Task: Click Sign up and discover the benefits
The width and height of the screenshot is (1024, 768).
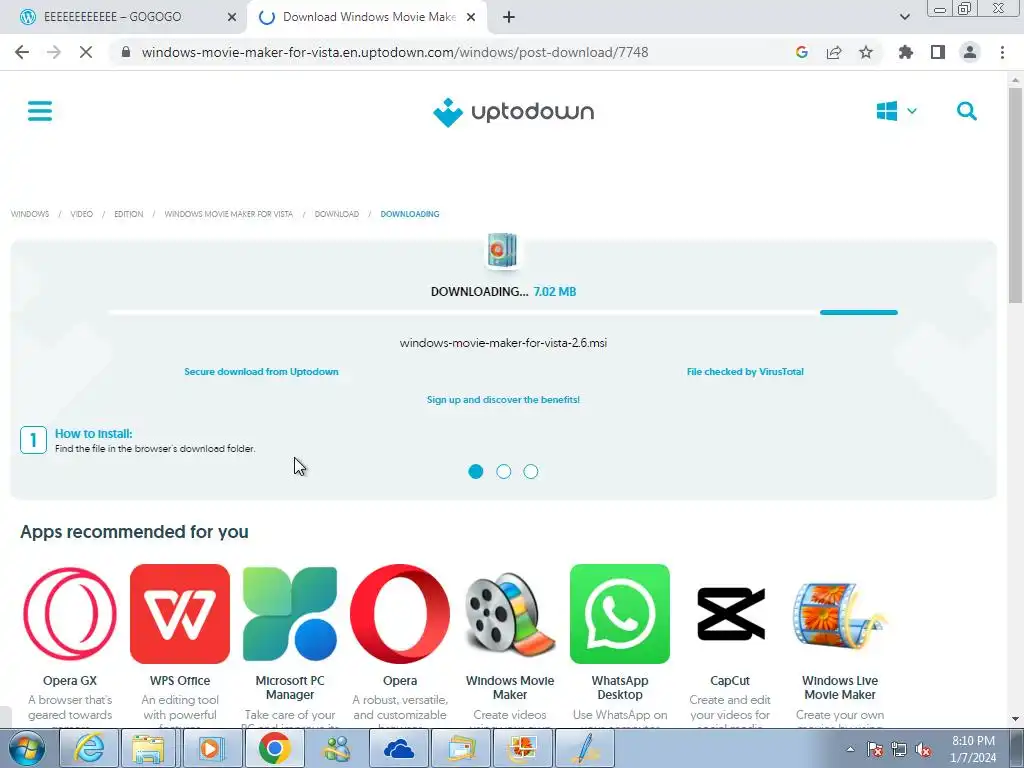Action: [503, 400]
